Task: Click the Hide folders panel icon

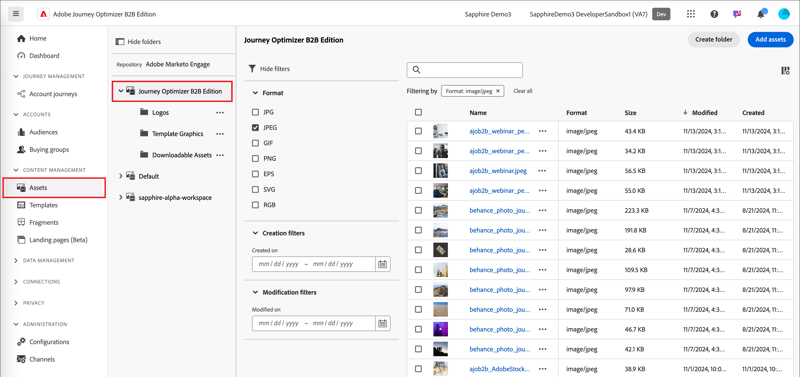Action: pyautogui.click(x=120, y=42)
